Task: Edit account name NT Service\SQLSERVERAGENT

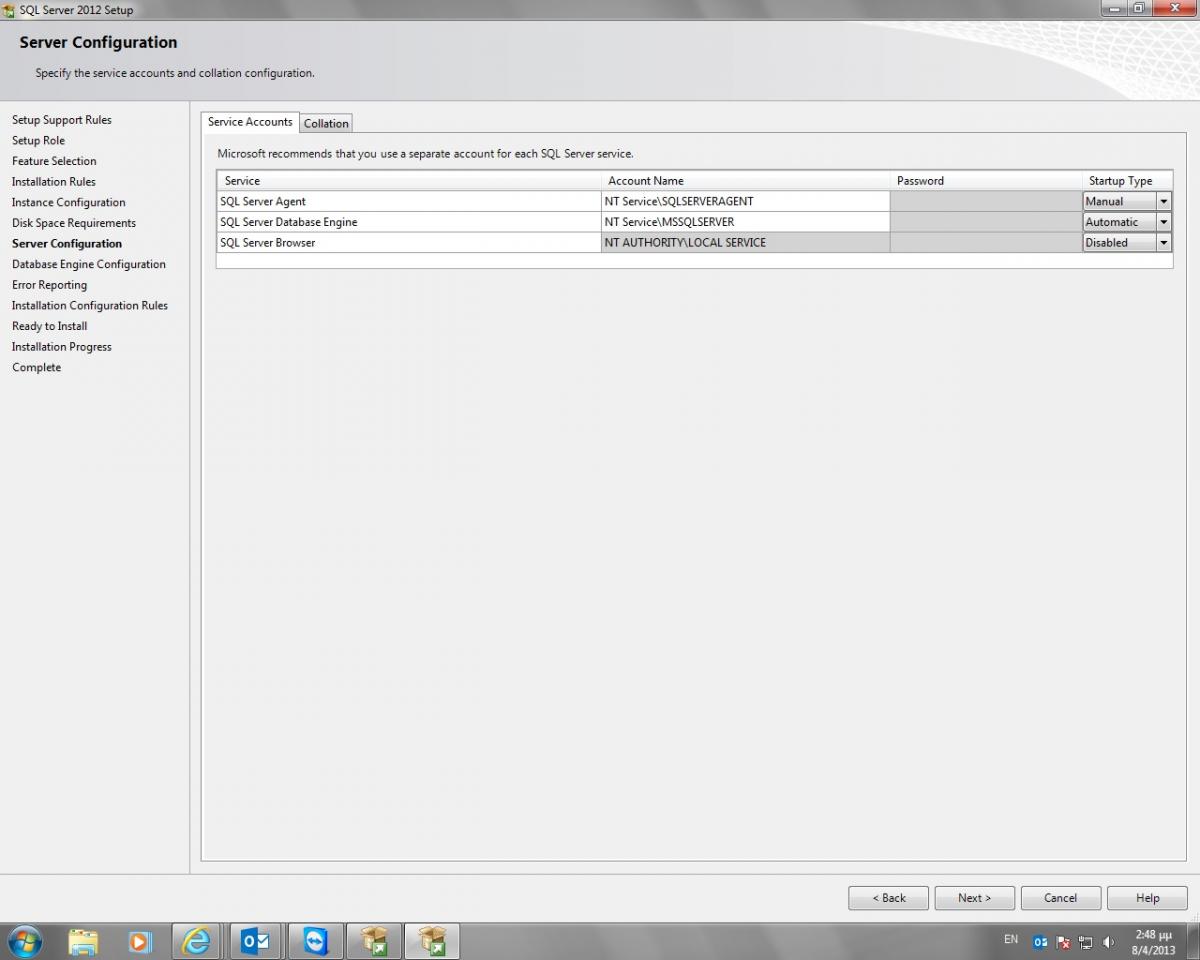Action: (745, 201)
